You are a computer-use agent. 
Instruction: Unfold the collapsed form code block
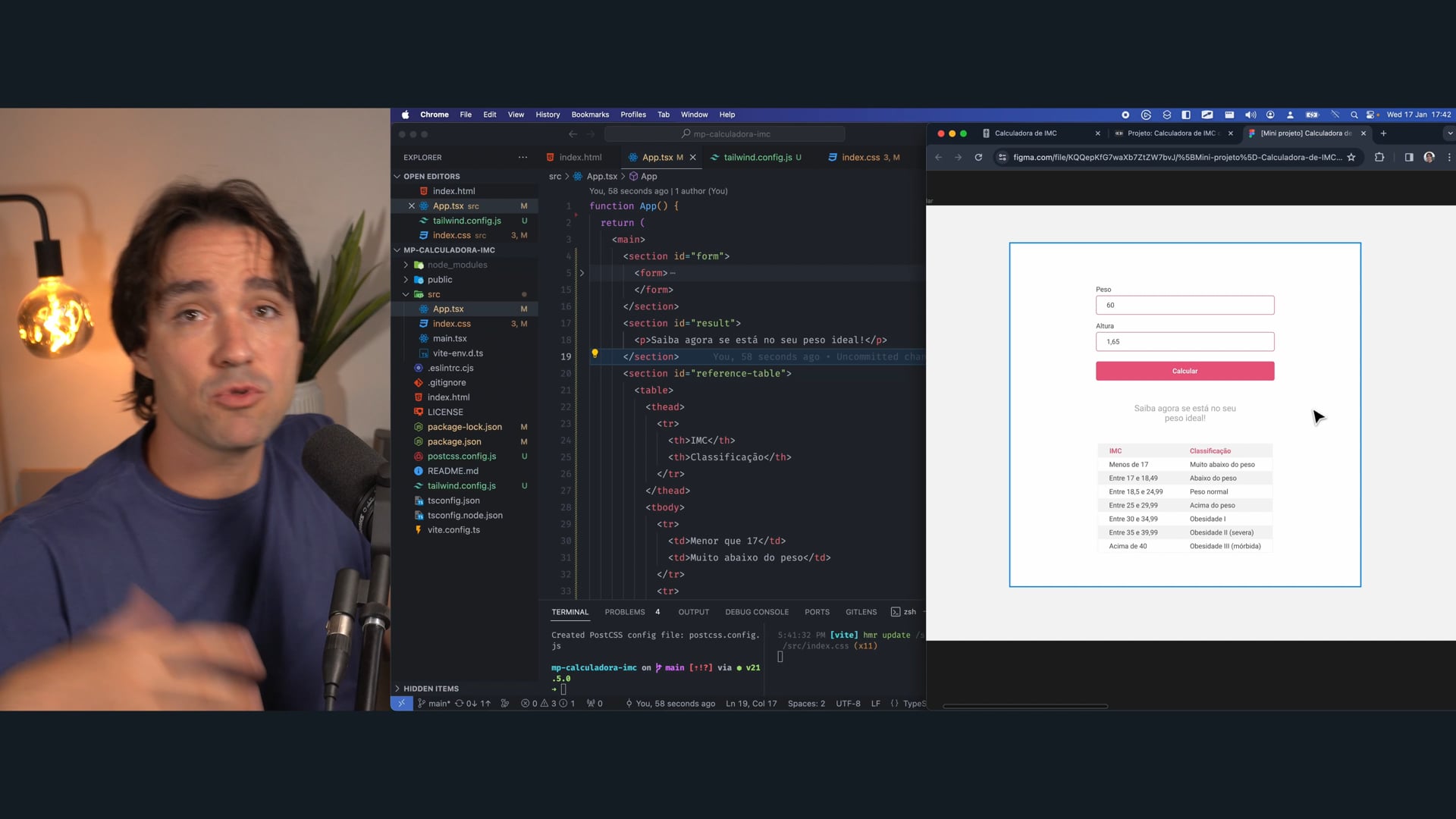click(582, 273)
